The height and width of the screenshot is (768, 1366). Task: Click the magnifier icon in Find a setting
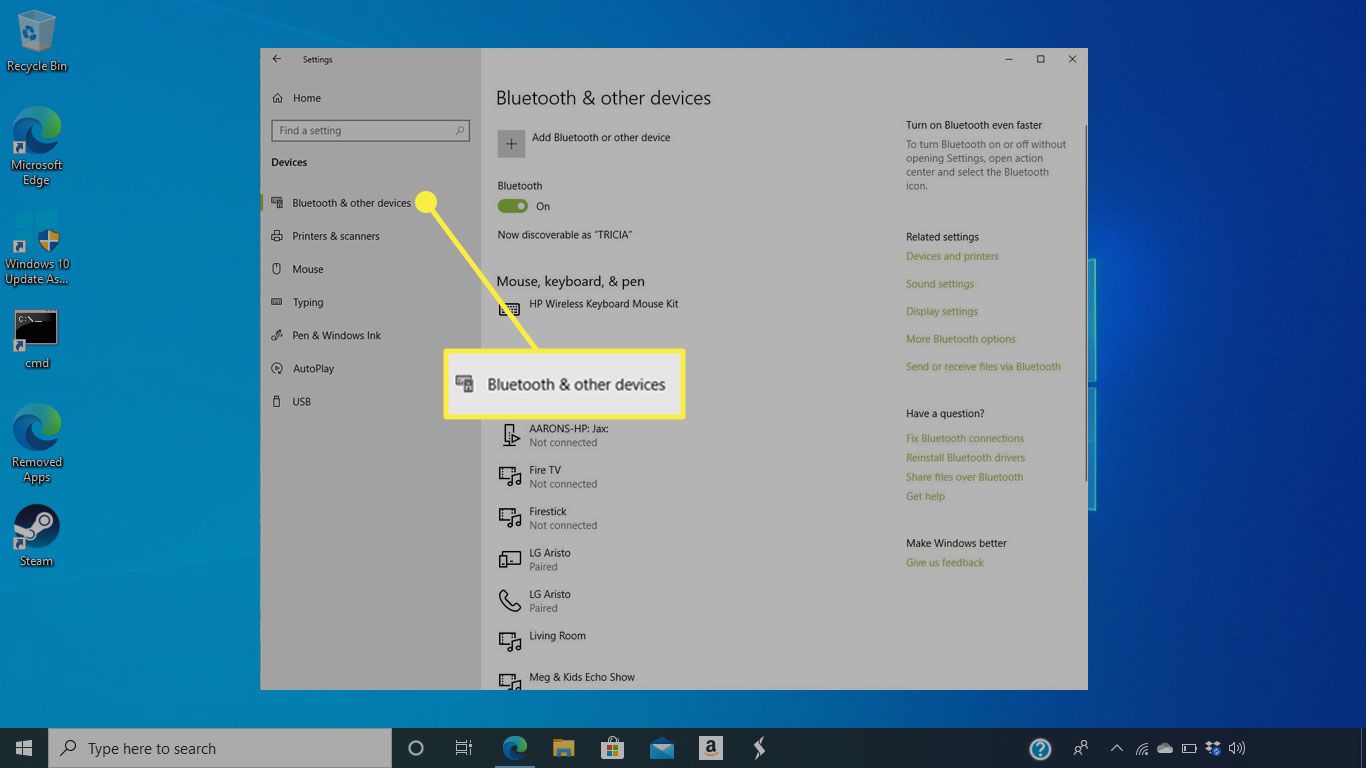click(x=460, y=130)
